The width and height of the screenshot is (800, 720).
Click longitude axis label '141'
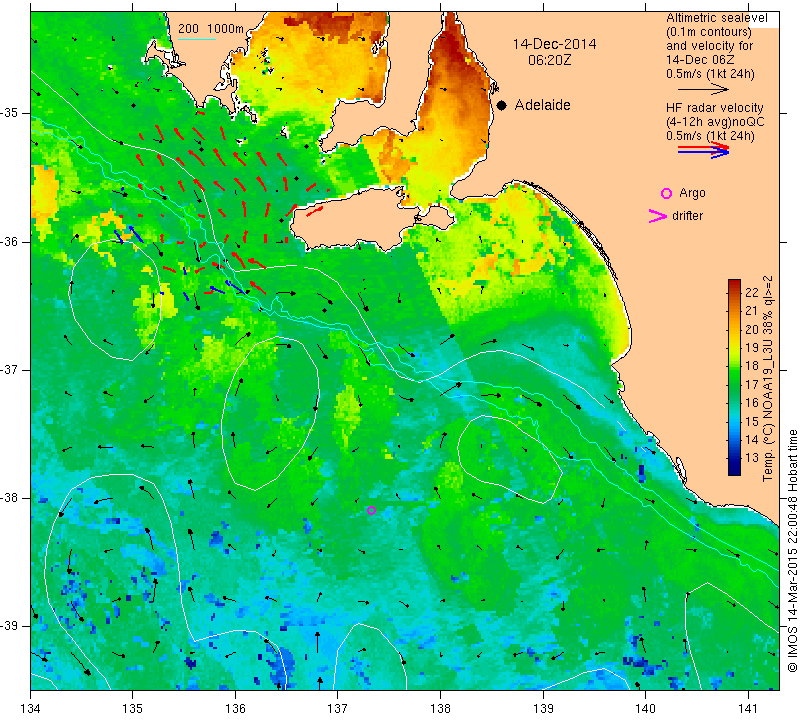pyautogui.click(x=748, y=709)
